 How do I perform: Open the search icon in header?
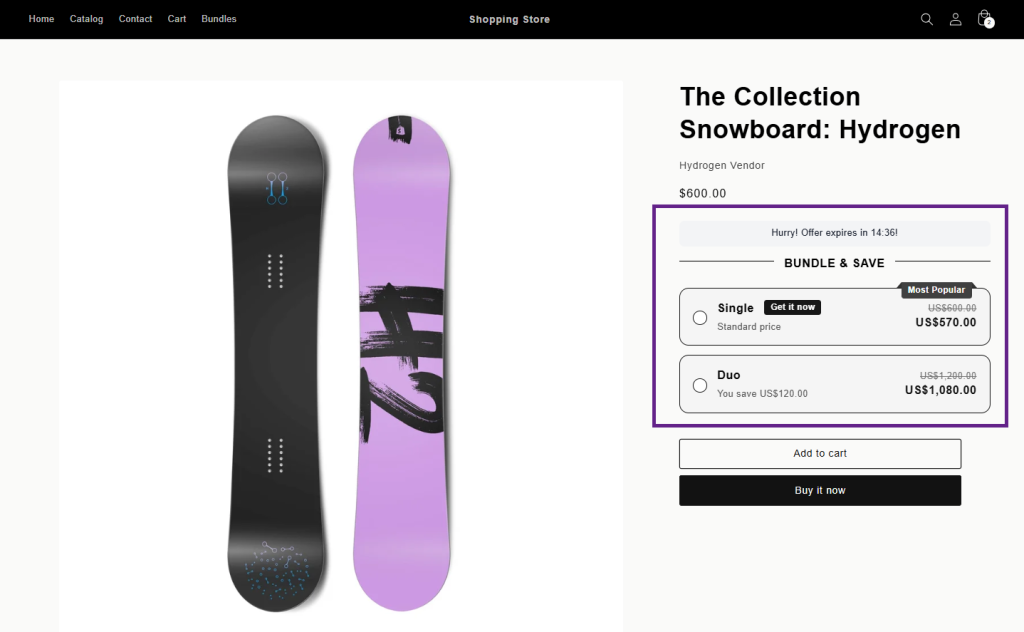[x=926, y=19]
